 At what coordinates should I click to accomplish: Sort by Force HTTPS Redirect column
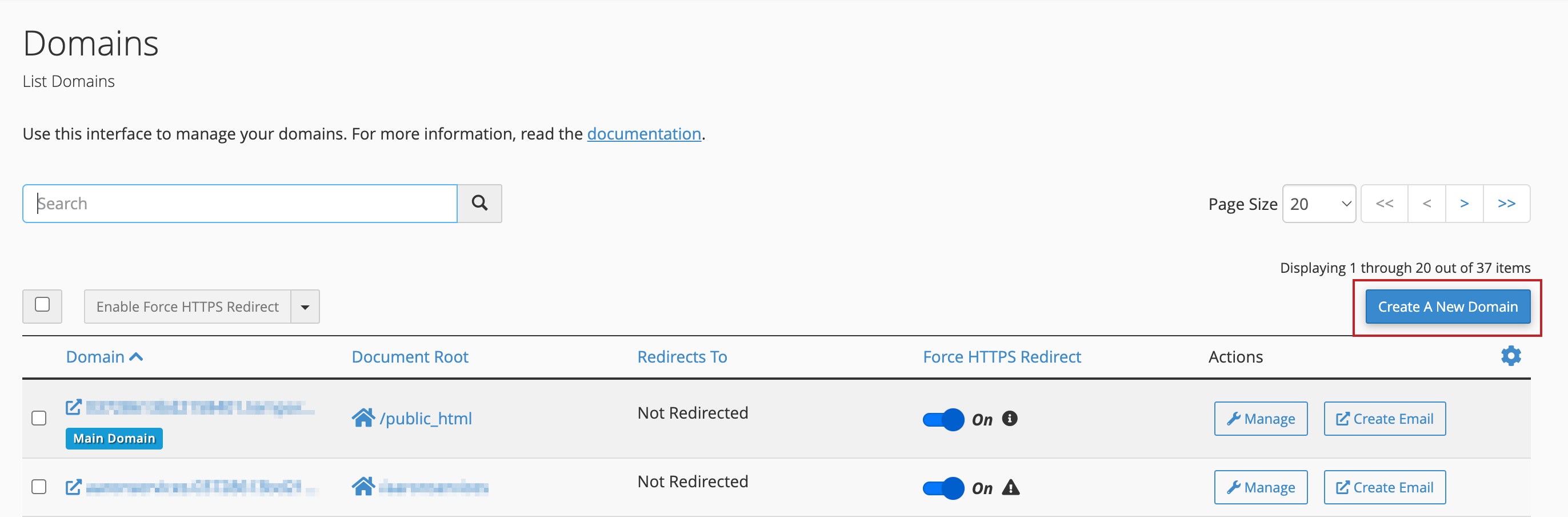(1001, 357)
